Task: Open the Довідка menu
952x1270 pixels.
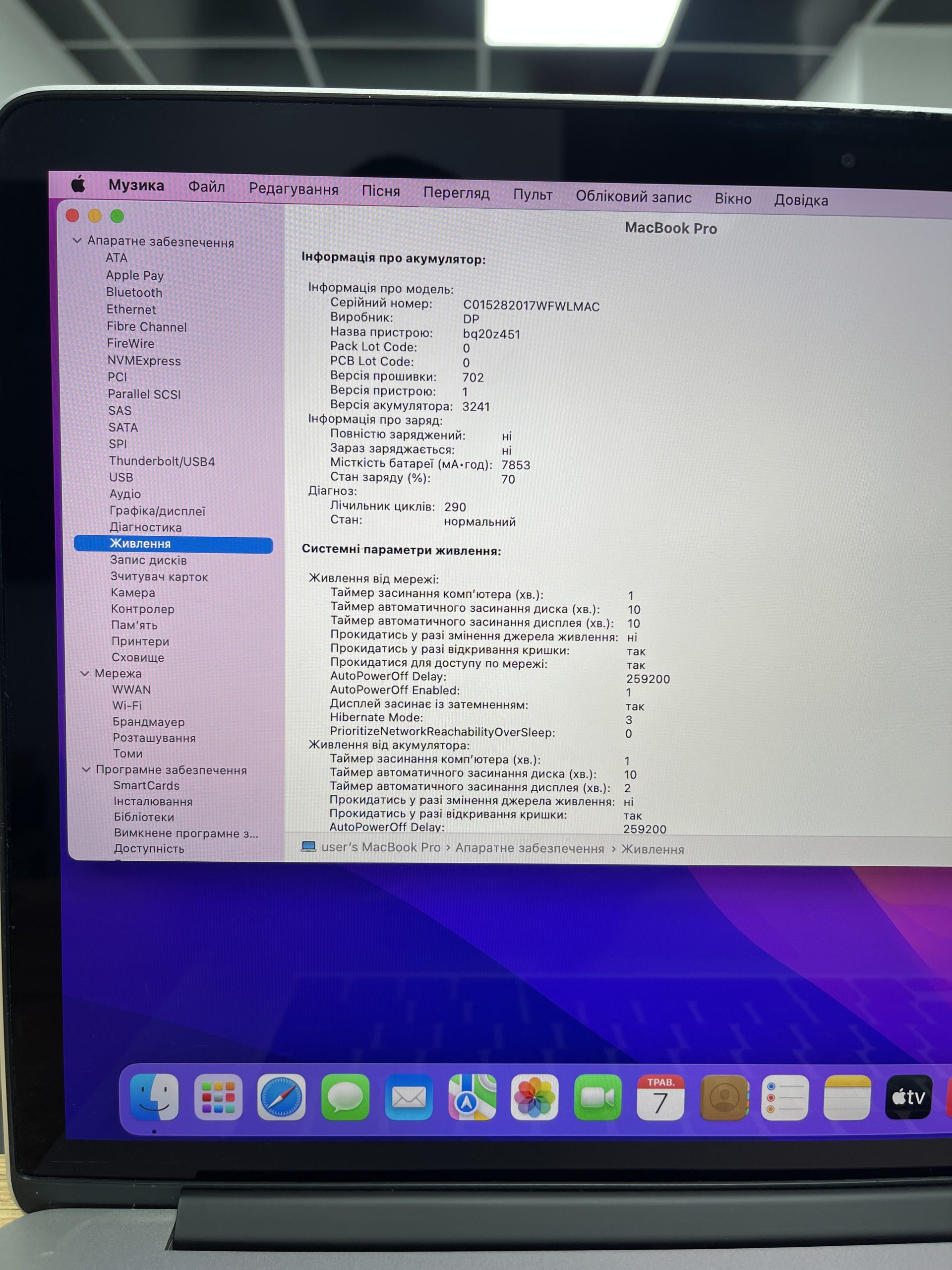Action: [x=801, y=200]
